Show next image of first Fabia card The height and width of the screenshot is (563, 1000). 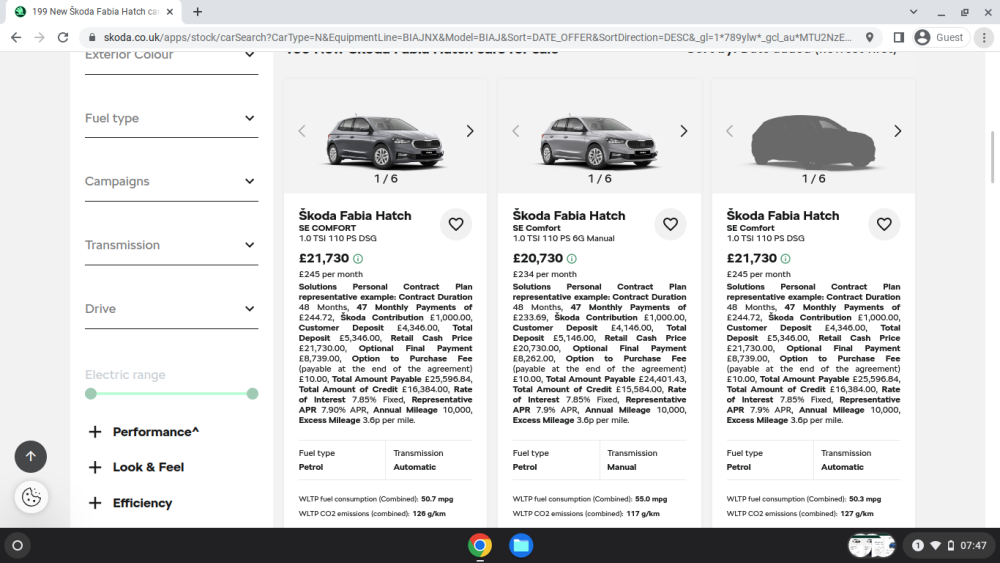pos(470,131)
